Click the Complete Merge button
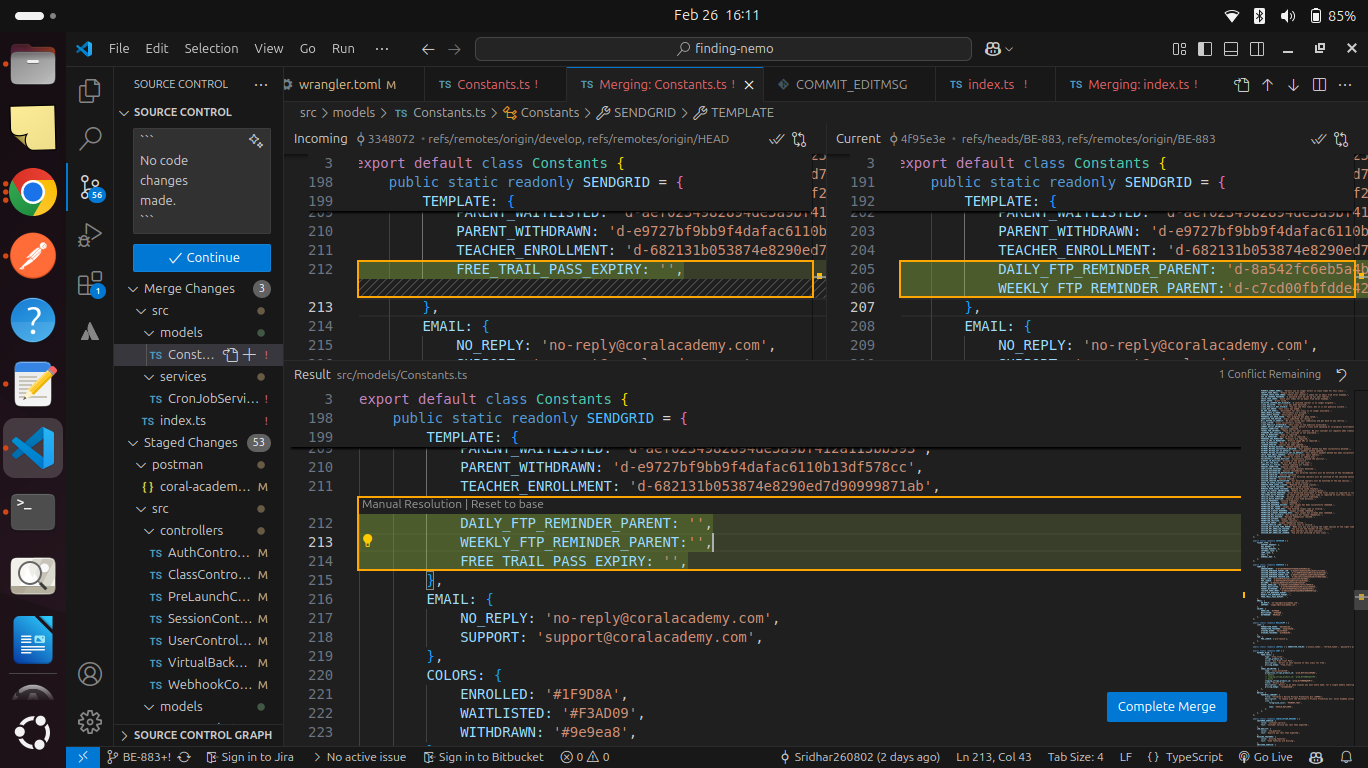Image resolution: width=1368 pixels, height=768 pixels. [x=1166, y=706]
